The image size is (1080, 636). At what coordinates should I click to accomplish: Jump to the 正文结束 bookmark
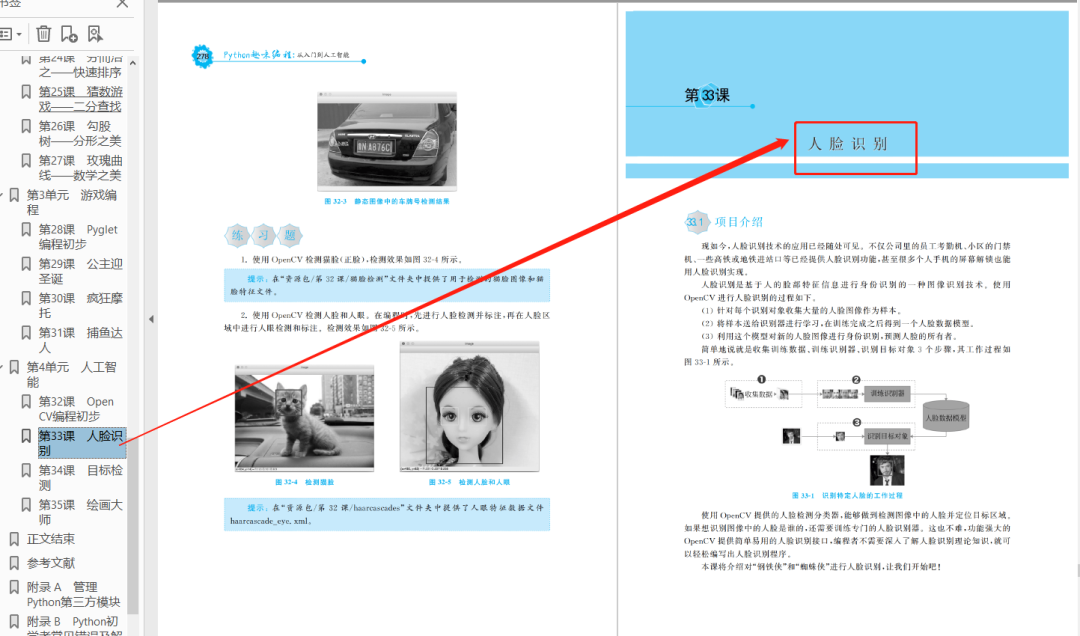click(50, 539)
